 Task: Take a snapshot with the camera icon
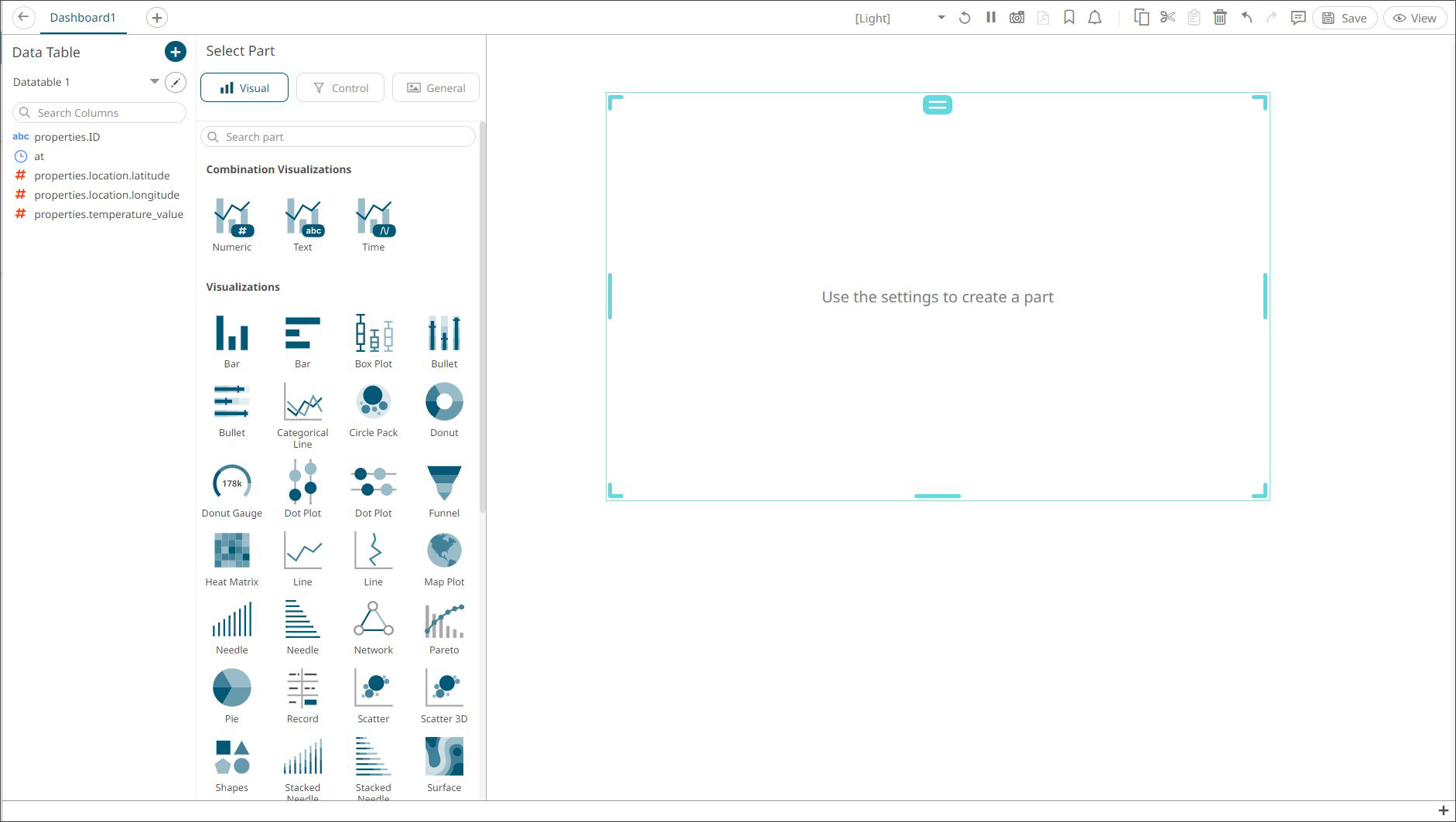point(1017,17)
